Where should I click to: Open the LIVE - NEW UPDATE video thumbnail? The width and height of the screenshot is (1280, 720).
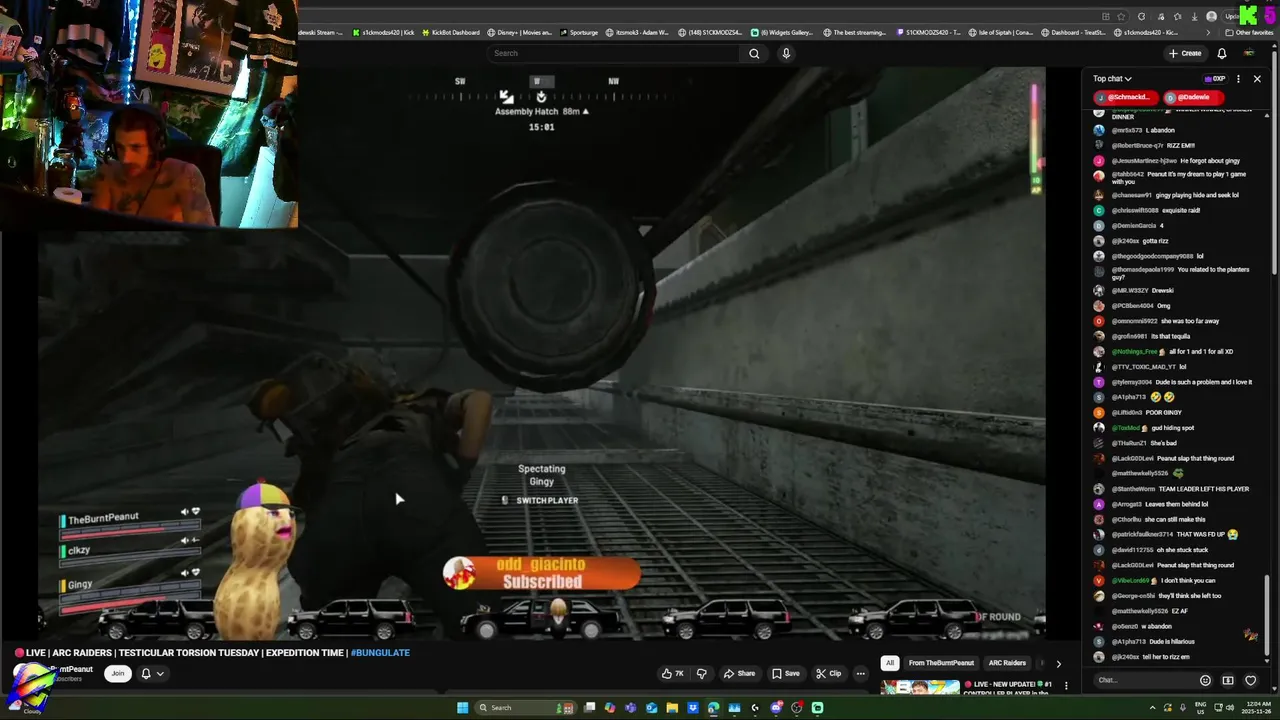click(x=920, y=688)
